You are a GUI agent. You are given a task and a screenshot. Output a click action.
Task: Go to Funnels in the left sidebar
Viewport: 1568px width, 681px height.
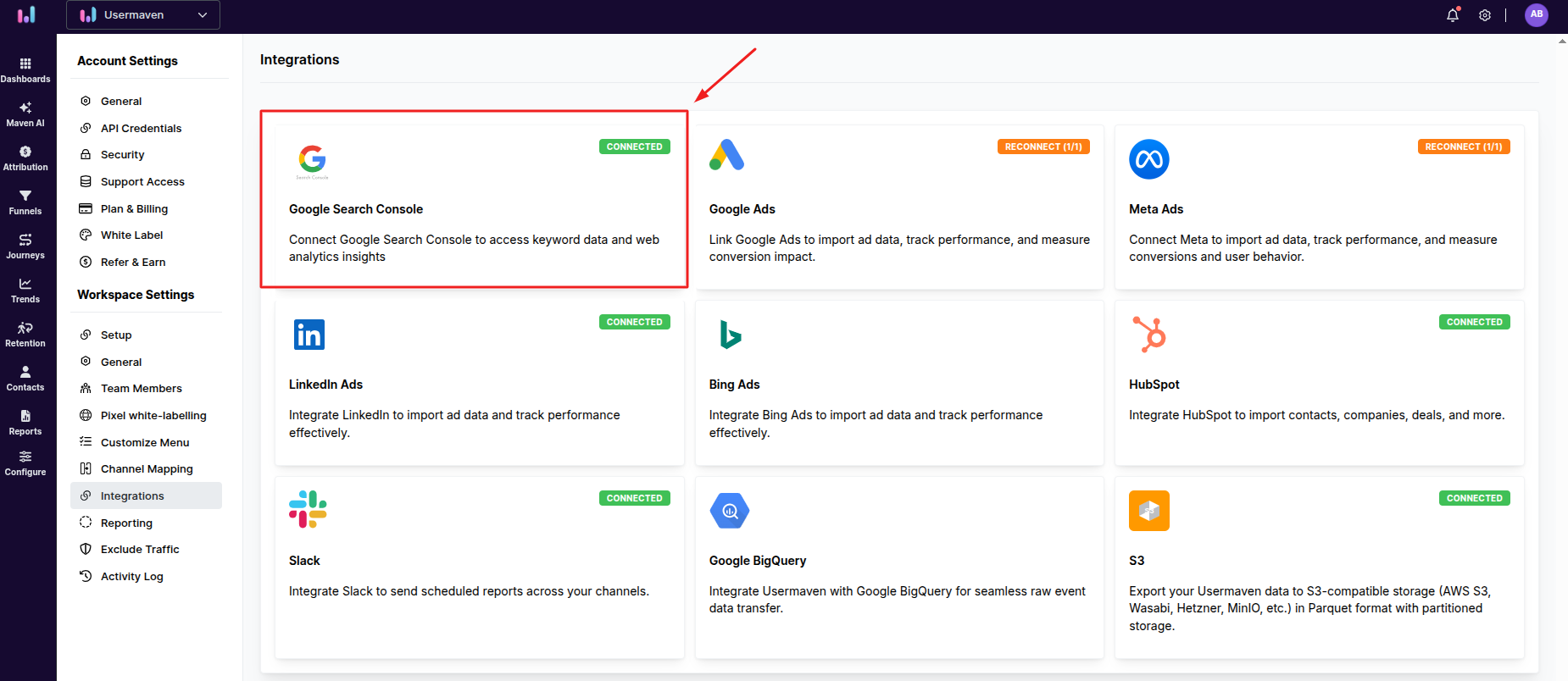click(25, 202)
